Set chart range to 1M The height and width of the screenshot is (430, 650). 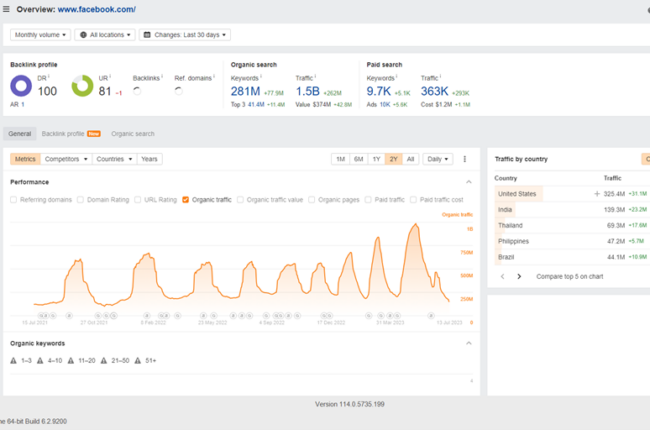pyautogui.click(x=340, y=159)
